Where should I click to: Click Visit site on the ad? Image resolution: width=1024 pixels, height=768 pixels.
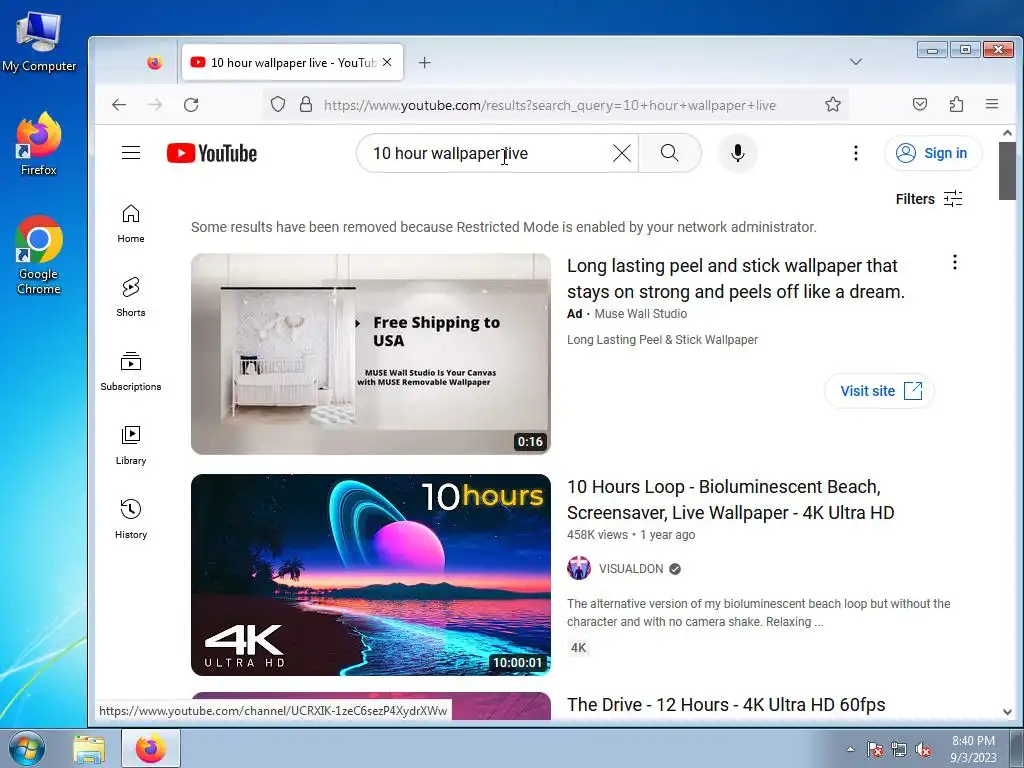tap(879, 391)
